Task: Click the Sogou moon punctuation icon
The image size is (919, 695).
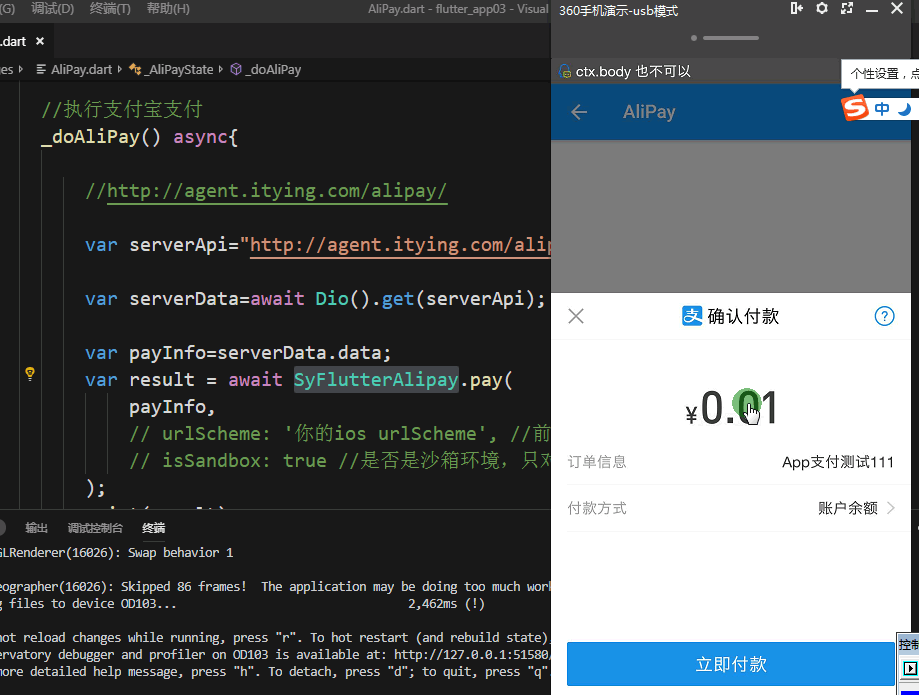Action: [x=904, y=109]
